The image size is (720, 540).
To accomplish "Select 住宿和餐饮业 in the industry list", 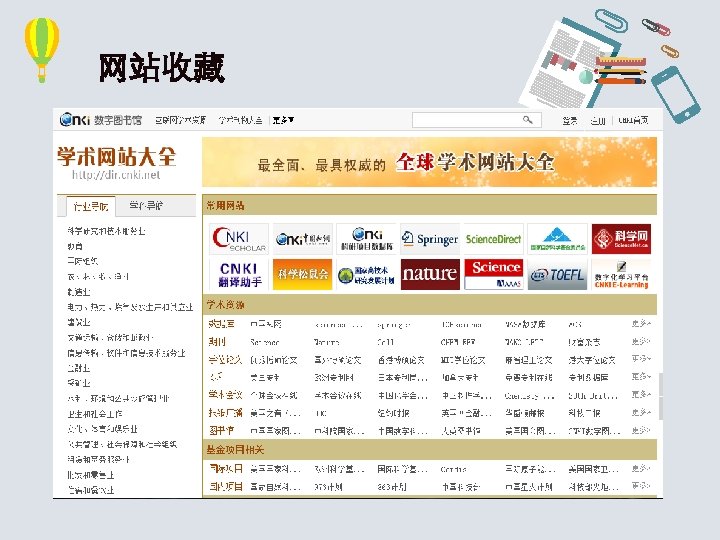I will (x=90, y=490).
